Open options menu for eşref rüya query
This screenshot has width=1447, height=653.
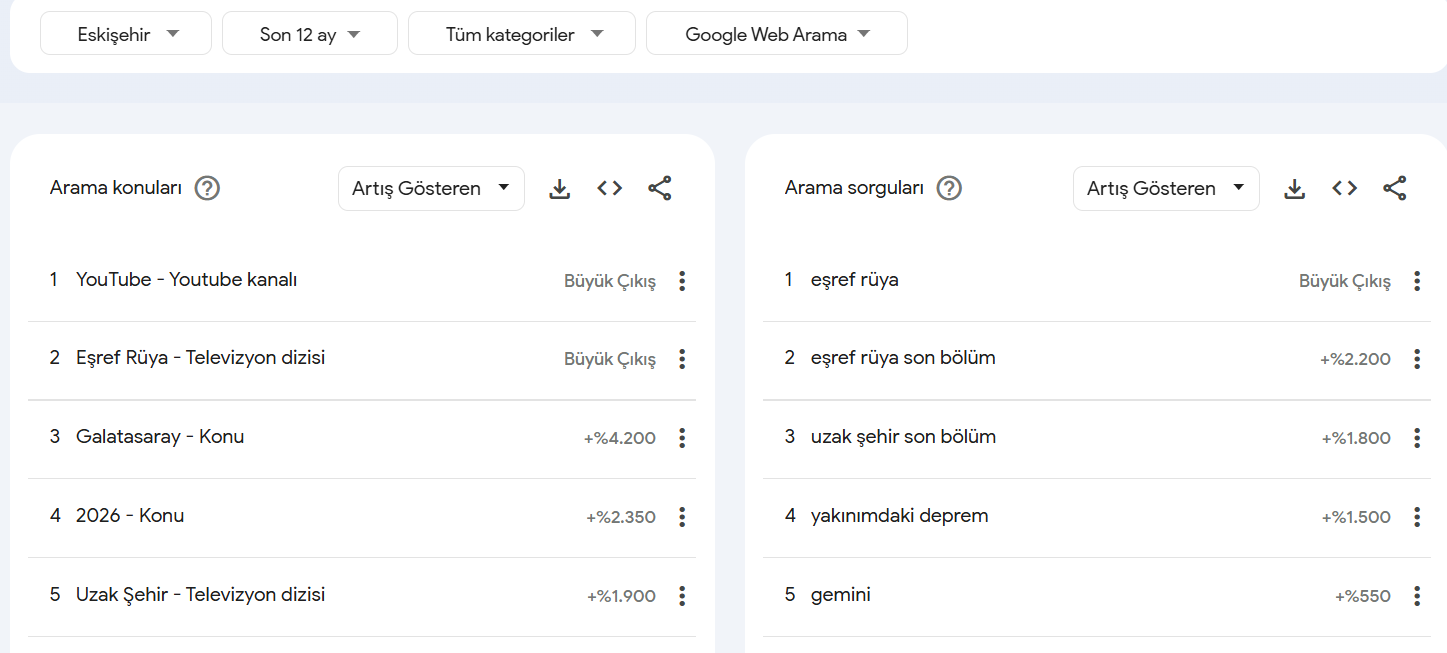(1416, 281)
